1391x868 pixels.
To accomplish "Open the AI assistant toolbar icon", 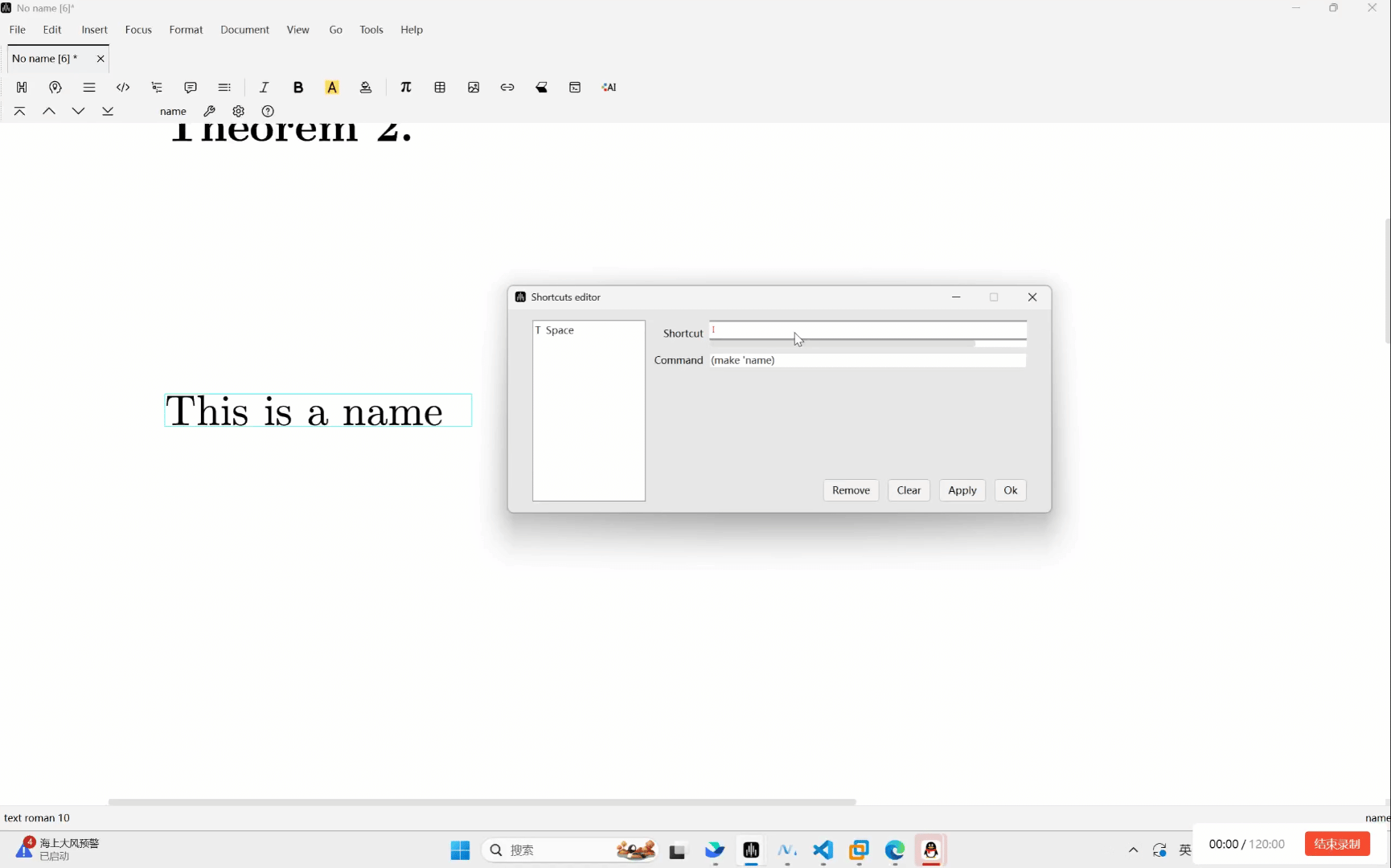I will [x=609, y=88].
